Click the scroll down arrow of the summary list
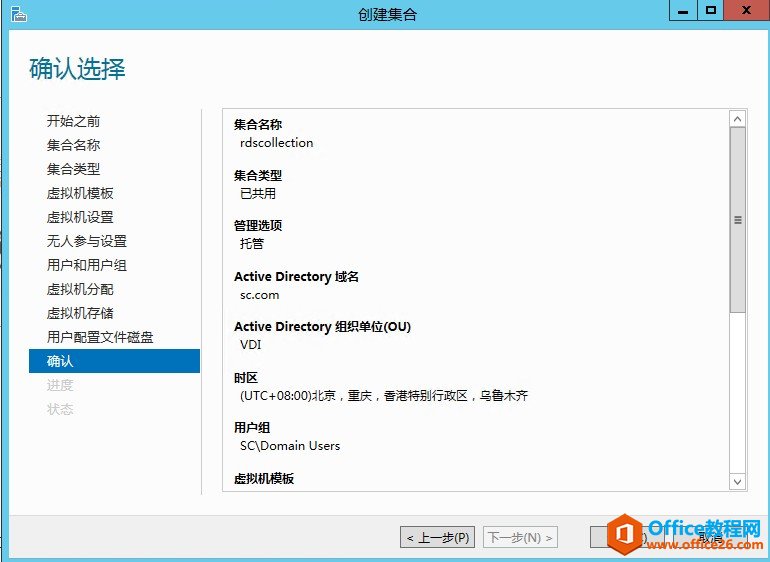770x562 pixels. point(737,481)
